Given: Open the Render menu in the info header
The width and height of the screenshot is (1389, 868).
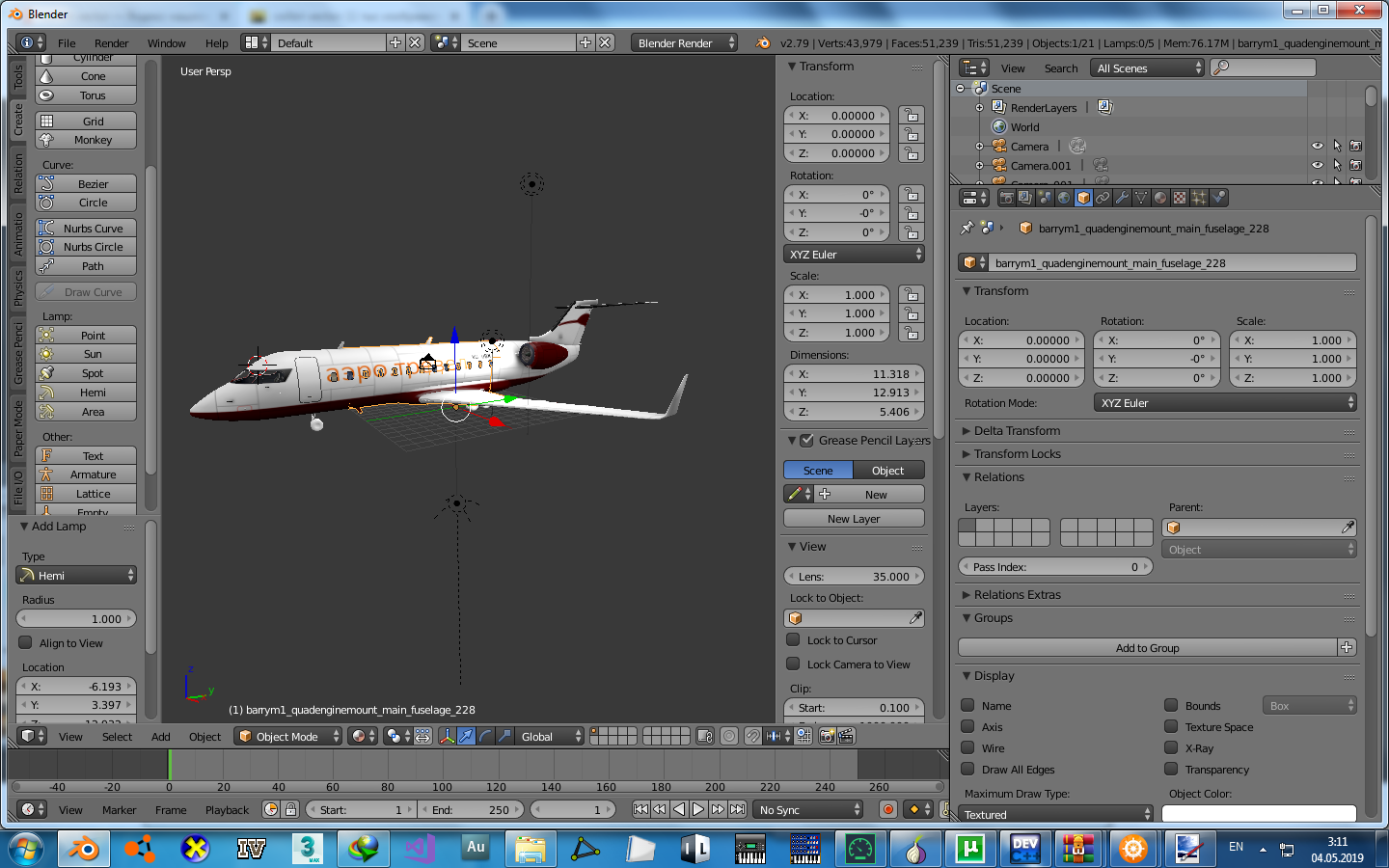Looking at the screenshot, I should pyautogui.click(x=111, y=42).
